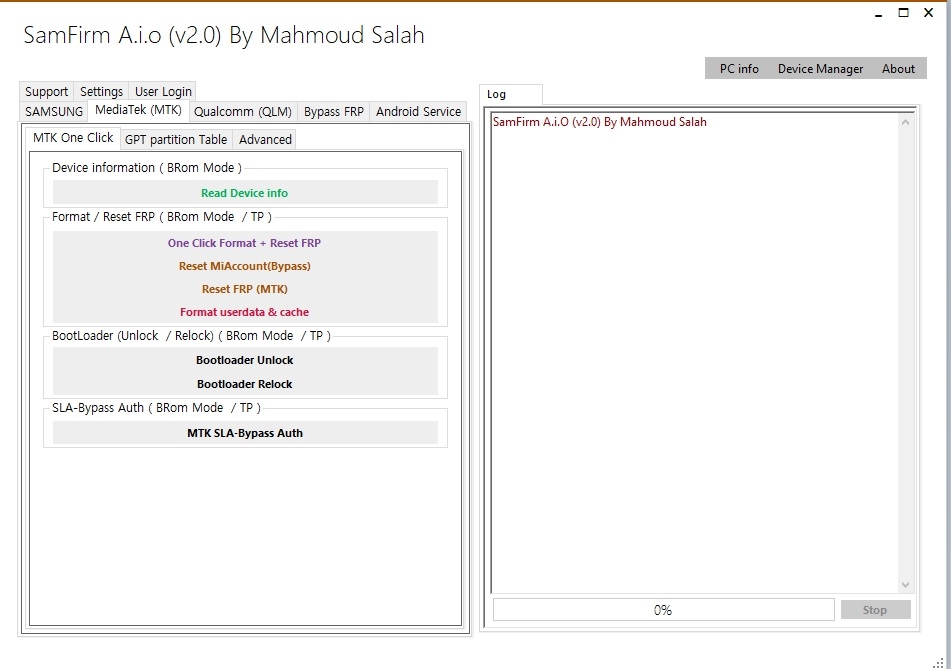Click Format / Reset FRP group label
Viewport: 951px width, 669px height.
click(x=162, y=217)
